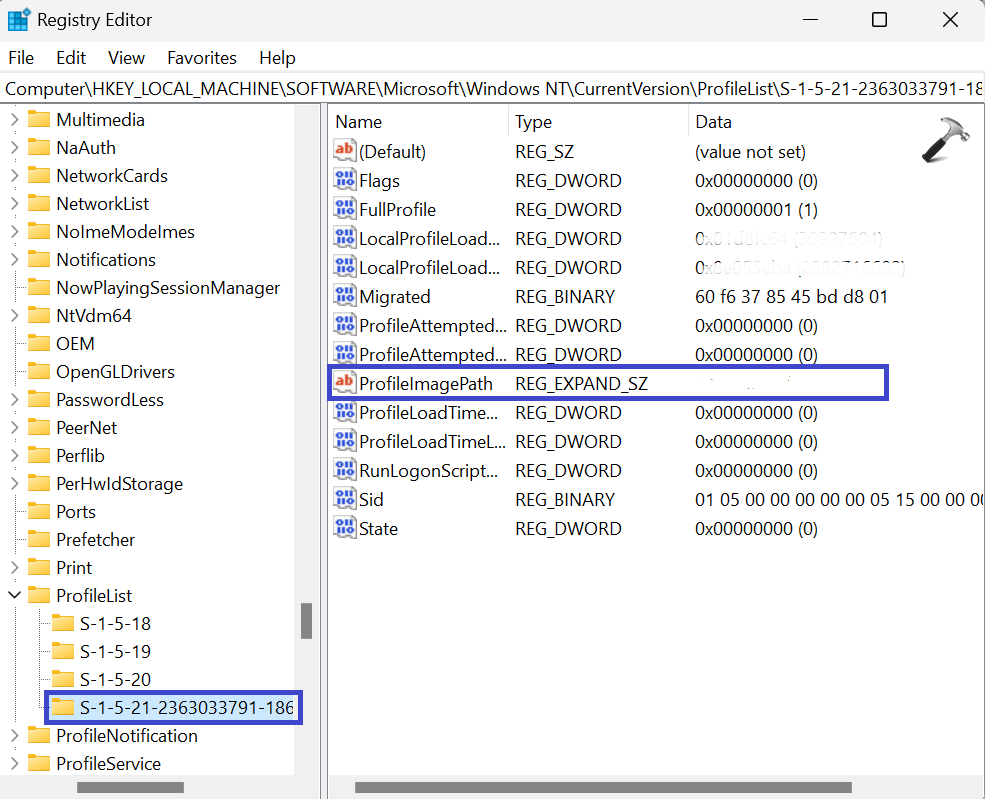985x799 pixels.
Task: Click the registry path address bar
Action: point(400,88)
